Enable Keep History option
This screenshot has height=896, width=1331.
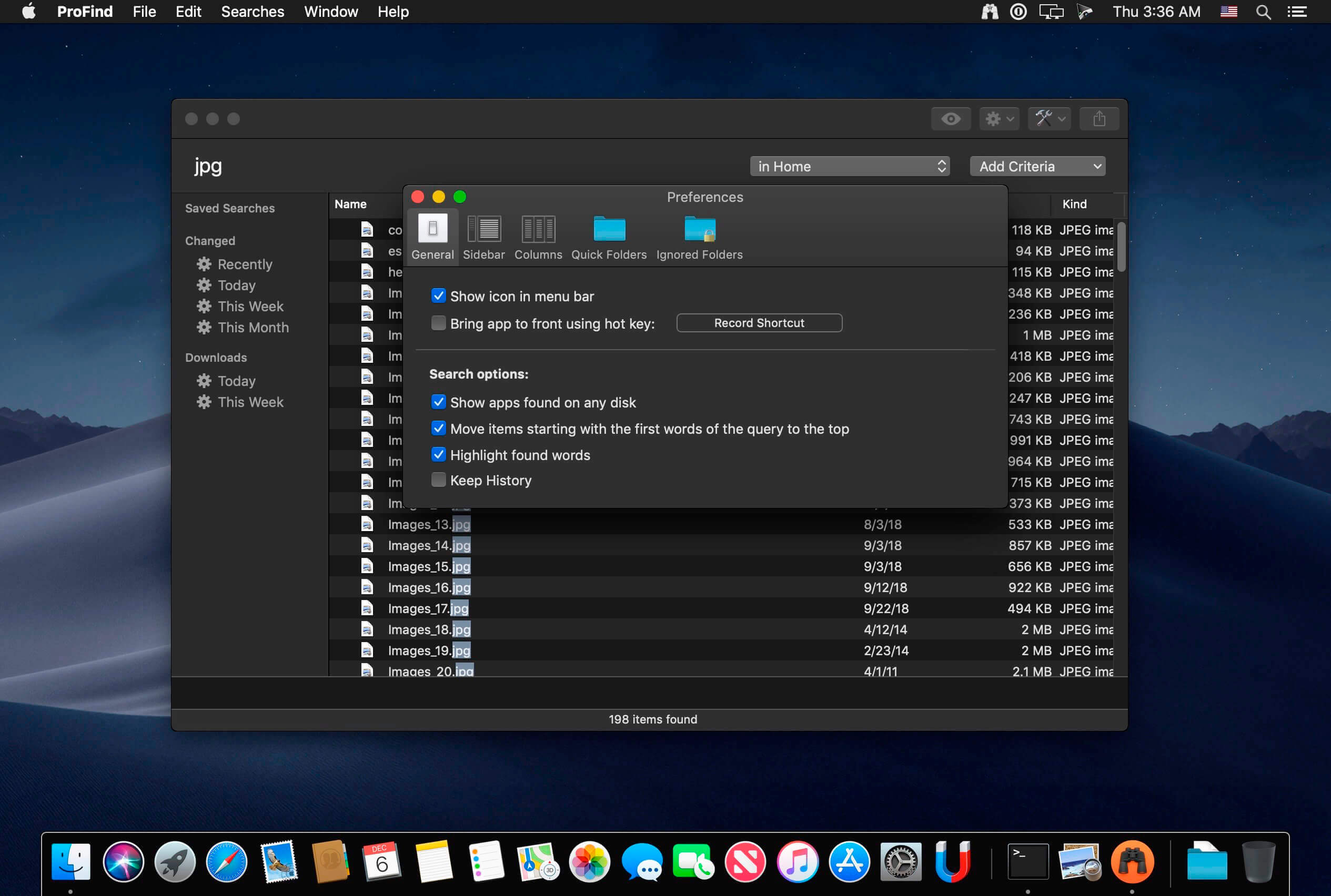[438, 480]
